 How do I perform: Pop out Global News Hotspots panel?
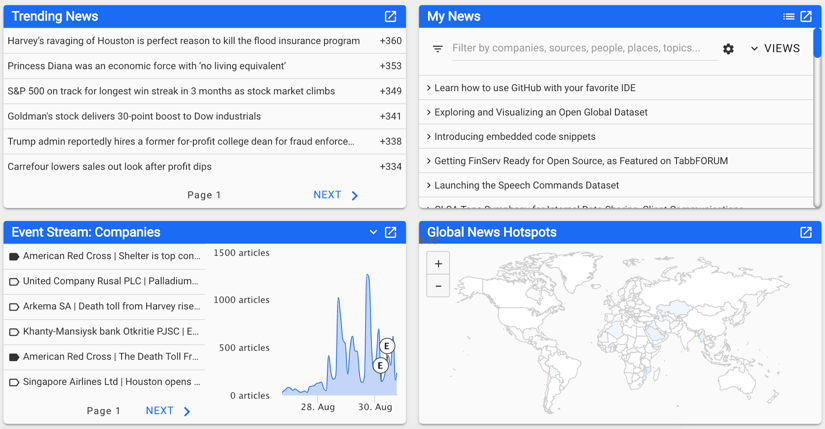[x=806, y=233]
